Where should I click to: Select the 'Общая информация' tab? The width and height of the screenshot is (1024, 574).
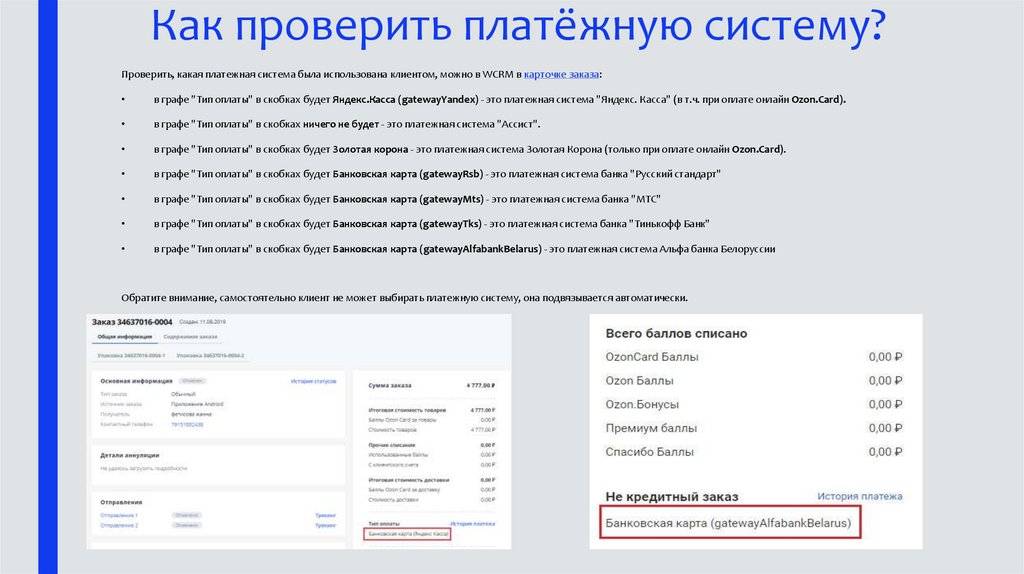(125, 337)
